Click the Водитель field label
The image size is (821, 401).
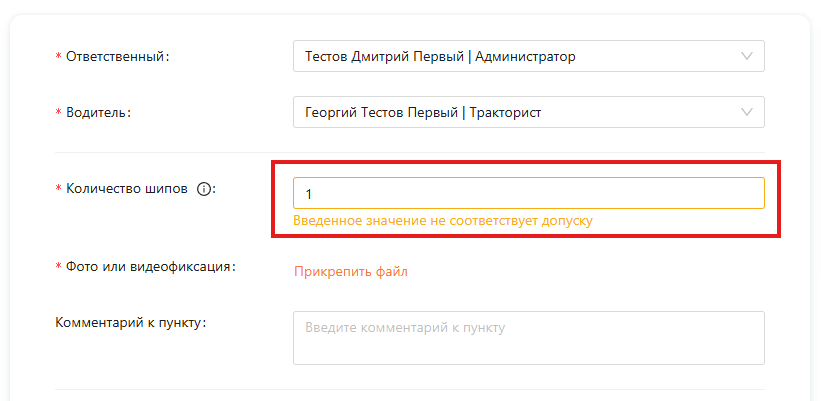coord(98,112)
